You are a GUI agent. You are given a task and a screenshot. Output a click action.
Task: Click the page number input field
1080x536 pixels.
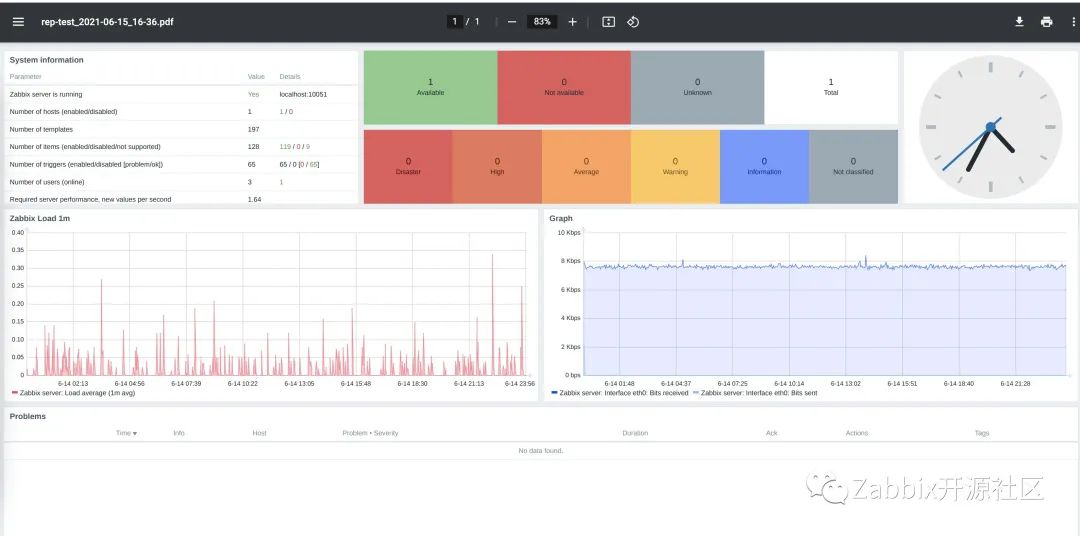coord(454,21)
